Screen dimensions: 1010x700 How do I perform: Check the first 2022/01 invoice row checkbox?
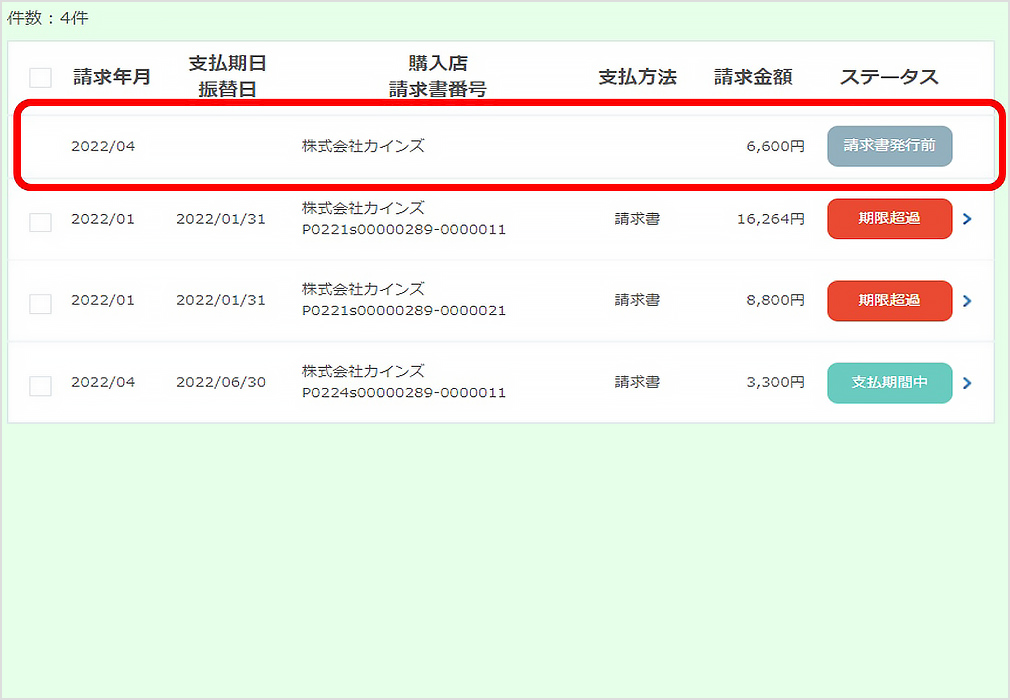[40, 222]
